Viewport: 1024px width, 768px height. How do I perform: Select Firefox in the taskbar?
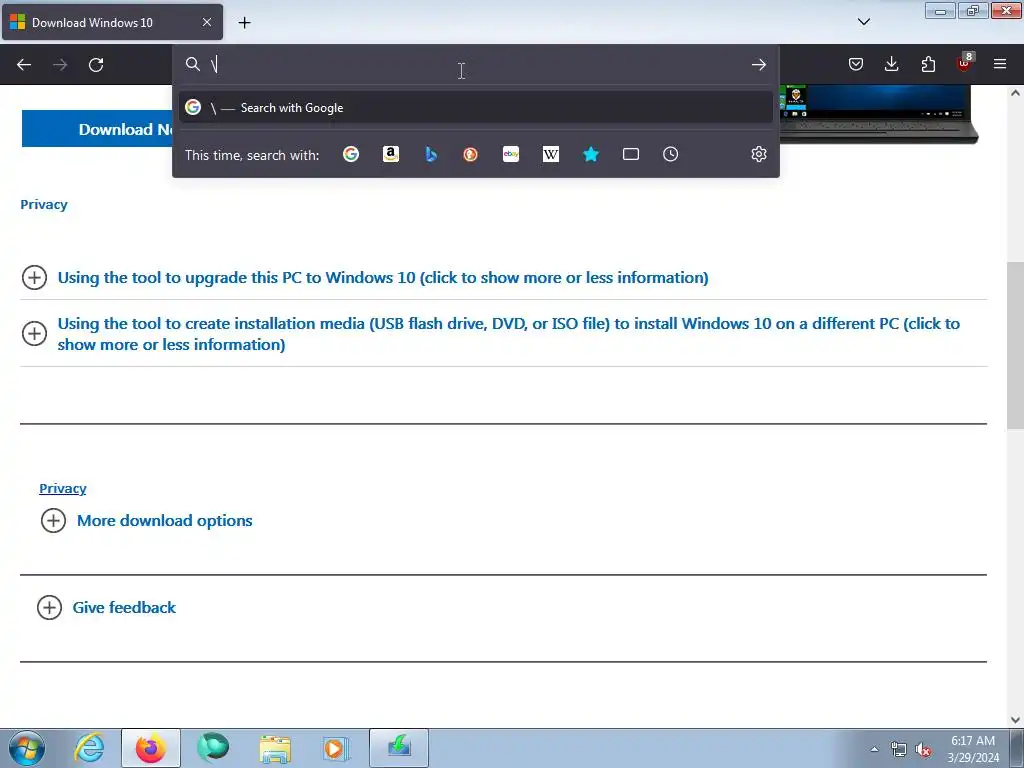151,748
